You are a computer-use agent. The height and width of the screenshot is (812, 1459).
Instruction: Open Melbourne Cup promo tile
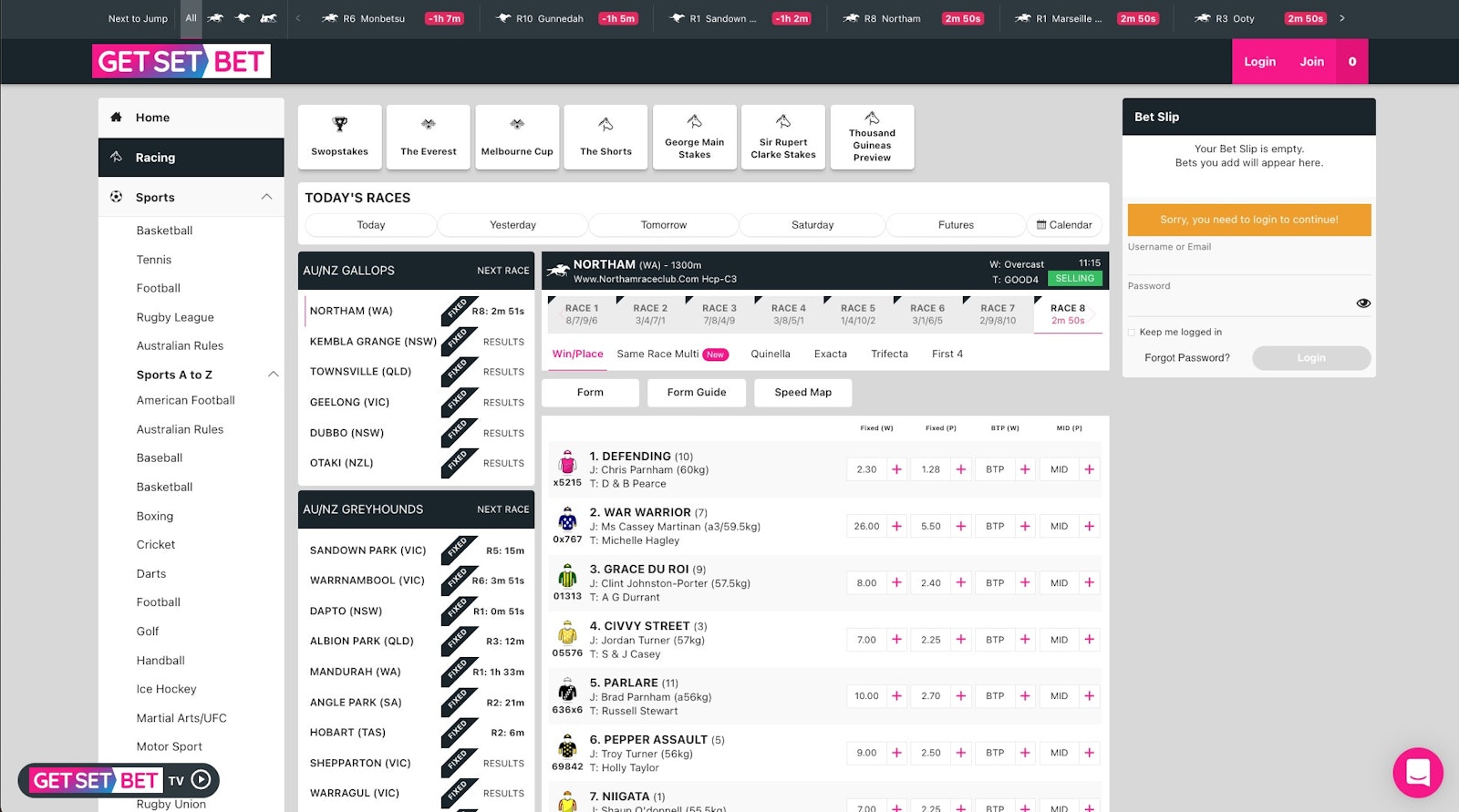tap(517, 137)
